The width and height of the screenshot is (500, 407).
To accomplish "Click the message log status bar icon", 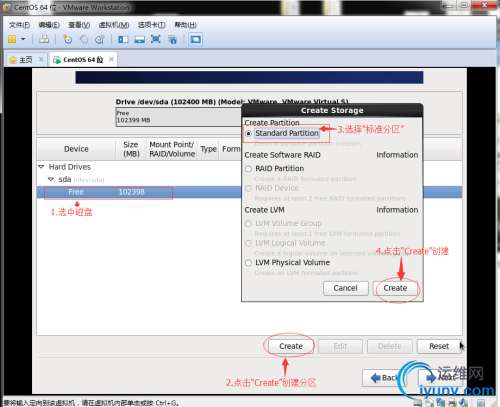I will click(481, 403).
